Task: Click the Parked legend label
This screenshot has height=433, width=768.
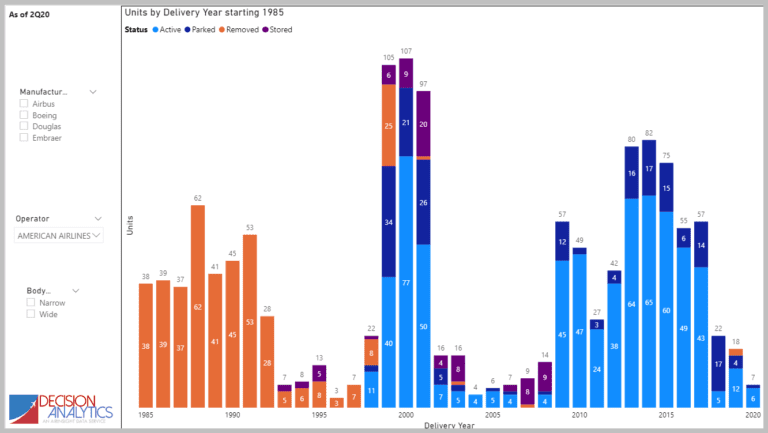Action: (x=203, y=29)
